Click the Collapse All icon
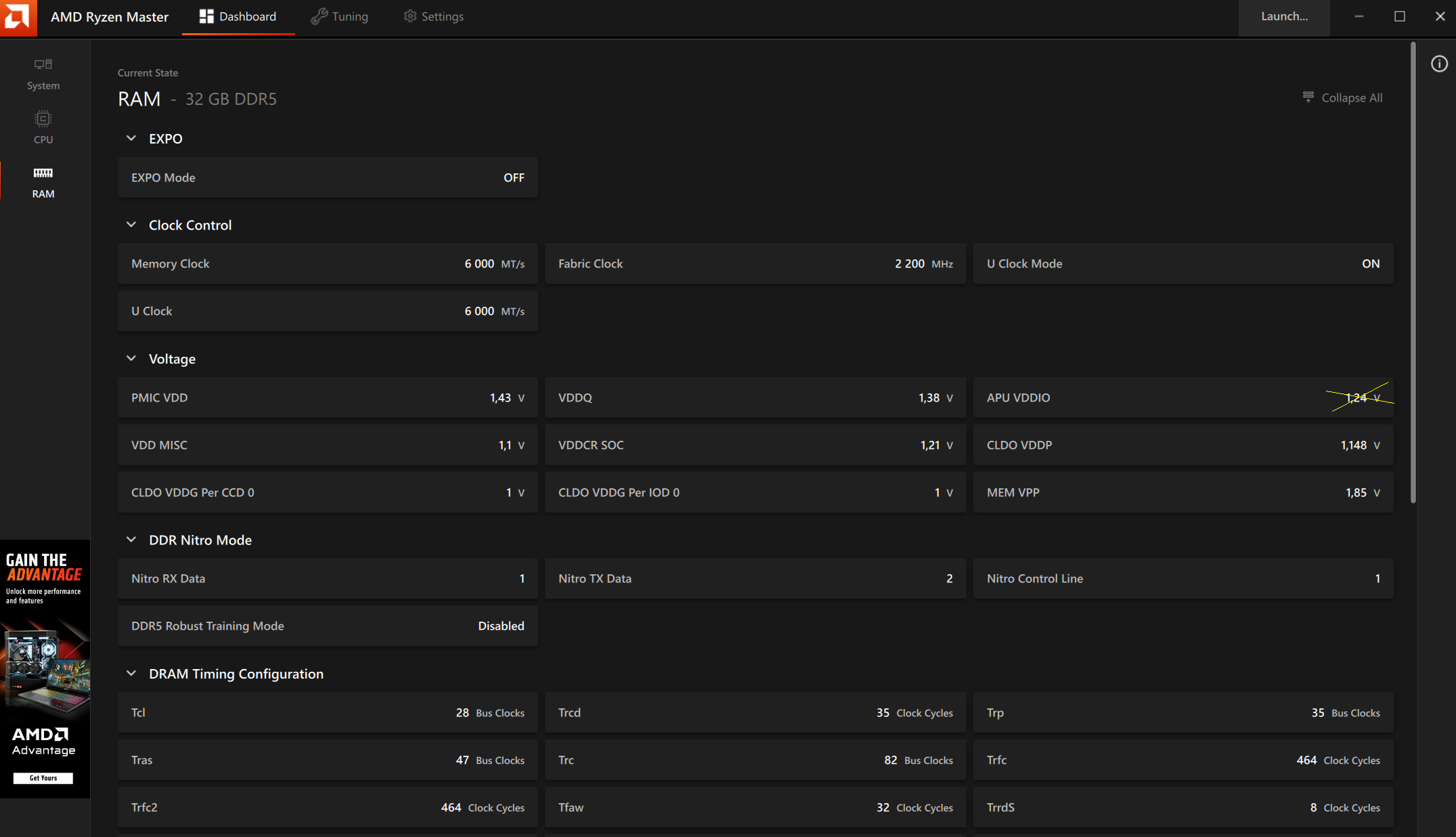 coord(1308,98)
